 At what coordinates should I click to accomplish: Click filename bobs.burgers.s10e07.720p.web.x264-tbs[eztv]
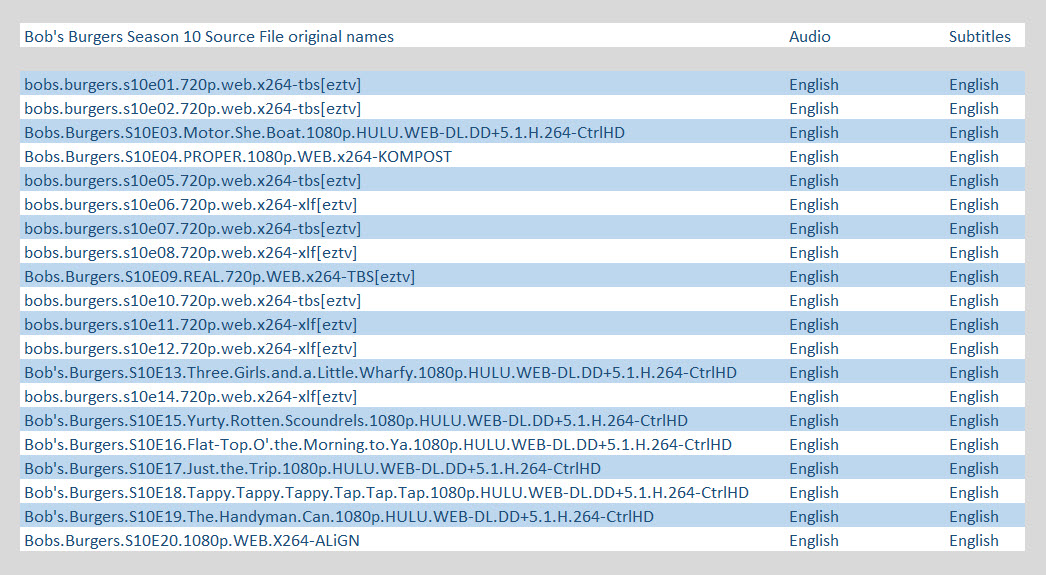pos(192,229)
